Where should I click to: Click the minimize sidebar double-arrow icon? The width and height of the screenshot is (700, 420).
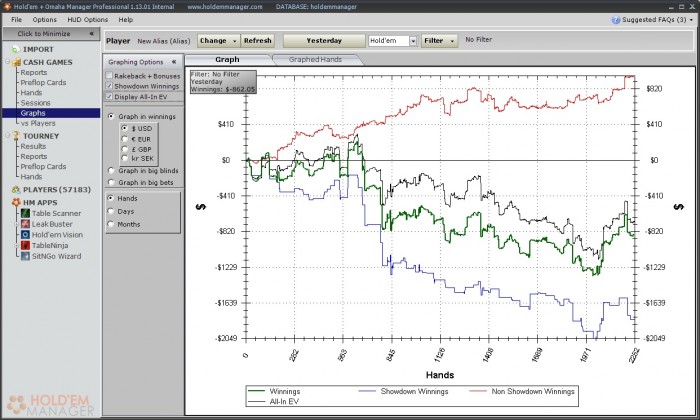[92, 33]
